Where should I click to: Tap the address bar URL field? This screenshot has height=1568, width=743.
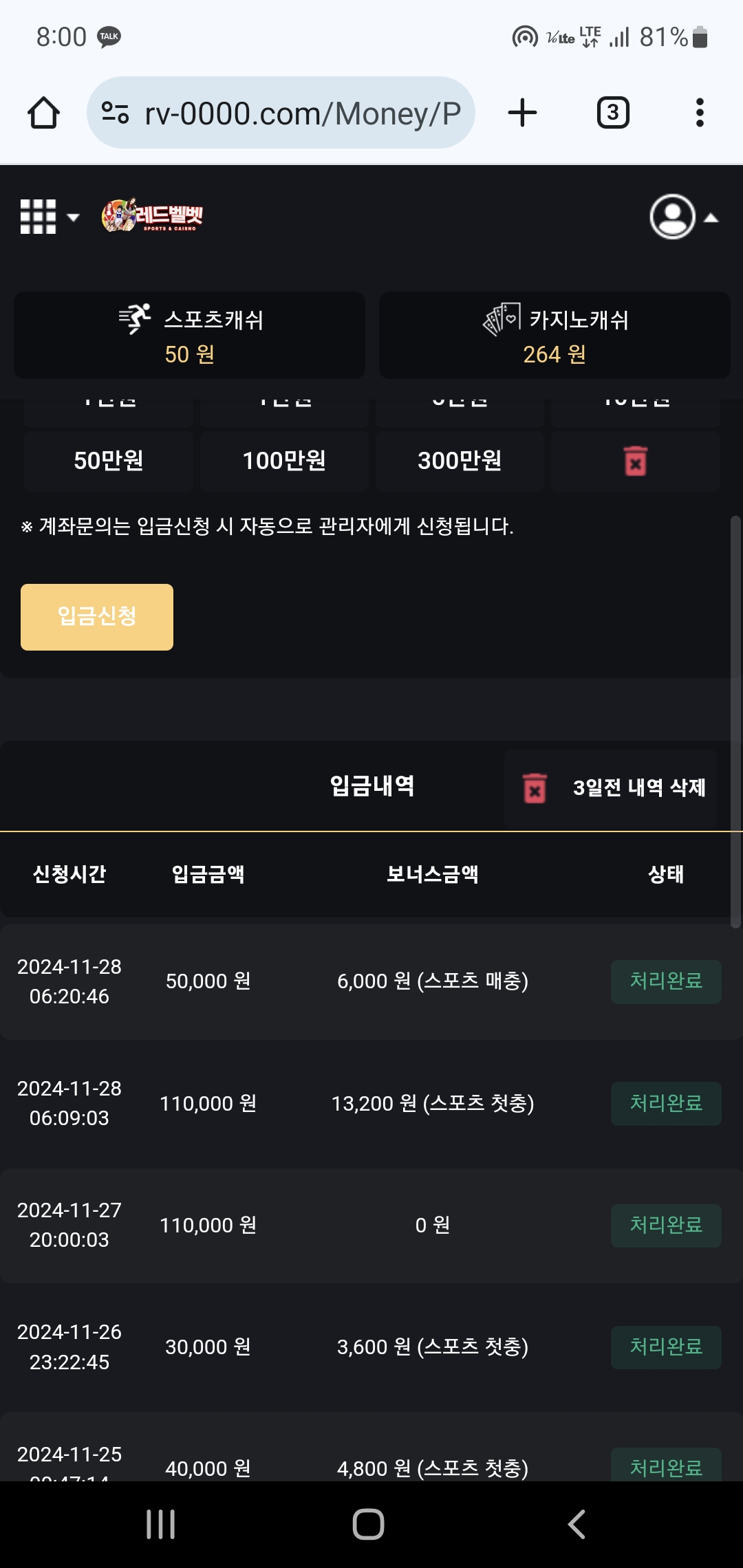[x=303, y=113]
